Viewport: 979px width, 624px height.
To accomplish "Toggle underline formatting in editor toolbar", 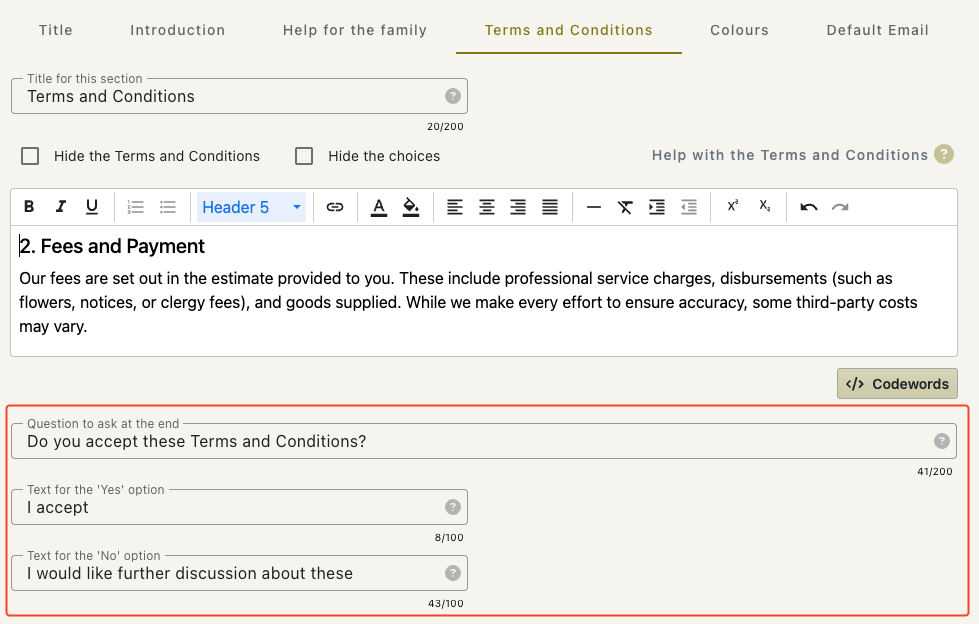I will (92, 207).
